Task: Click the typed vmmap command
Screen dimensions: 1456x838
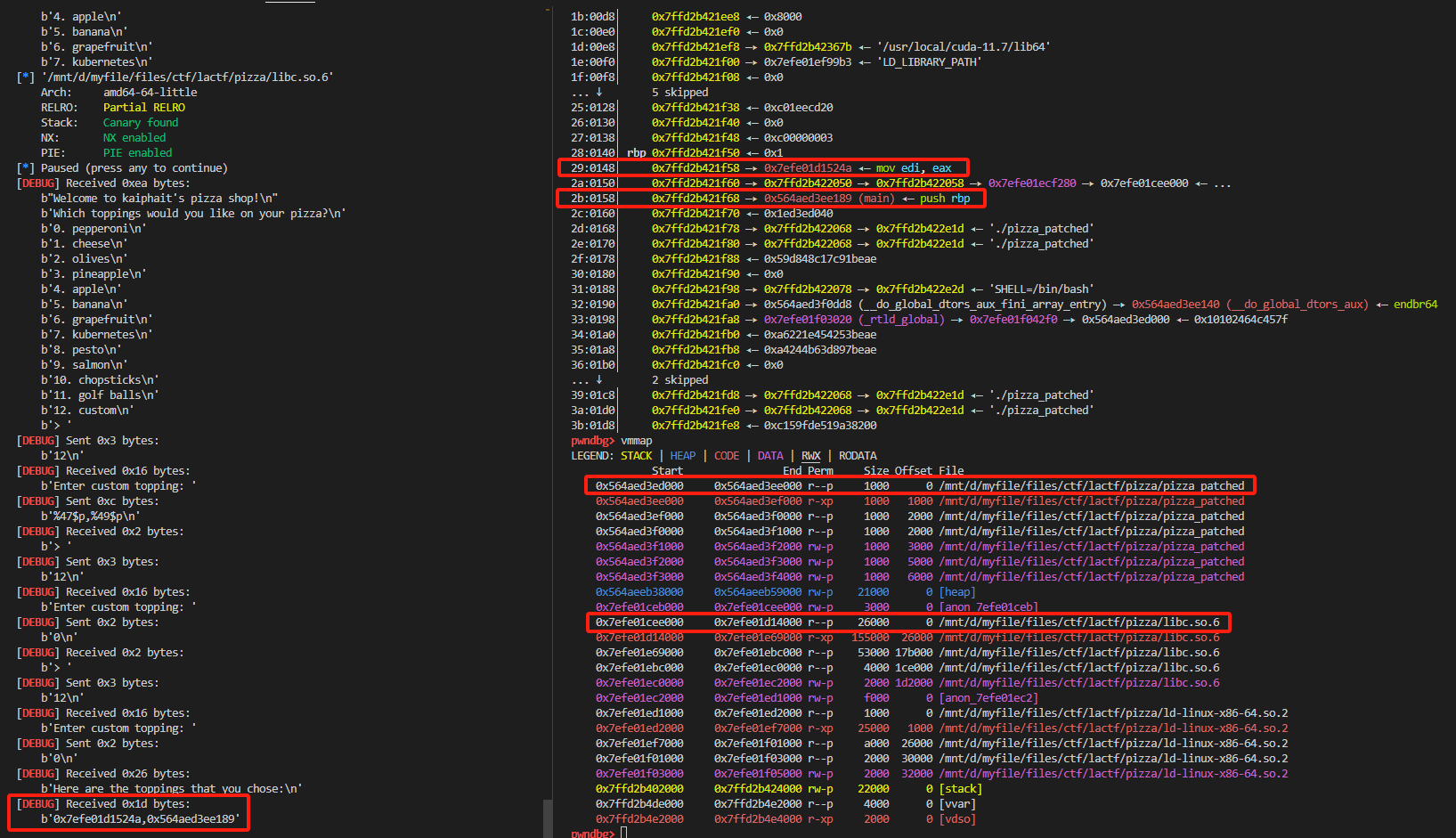Action: pos(636,441)
